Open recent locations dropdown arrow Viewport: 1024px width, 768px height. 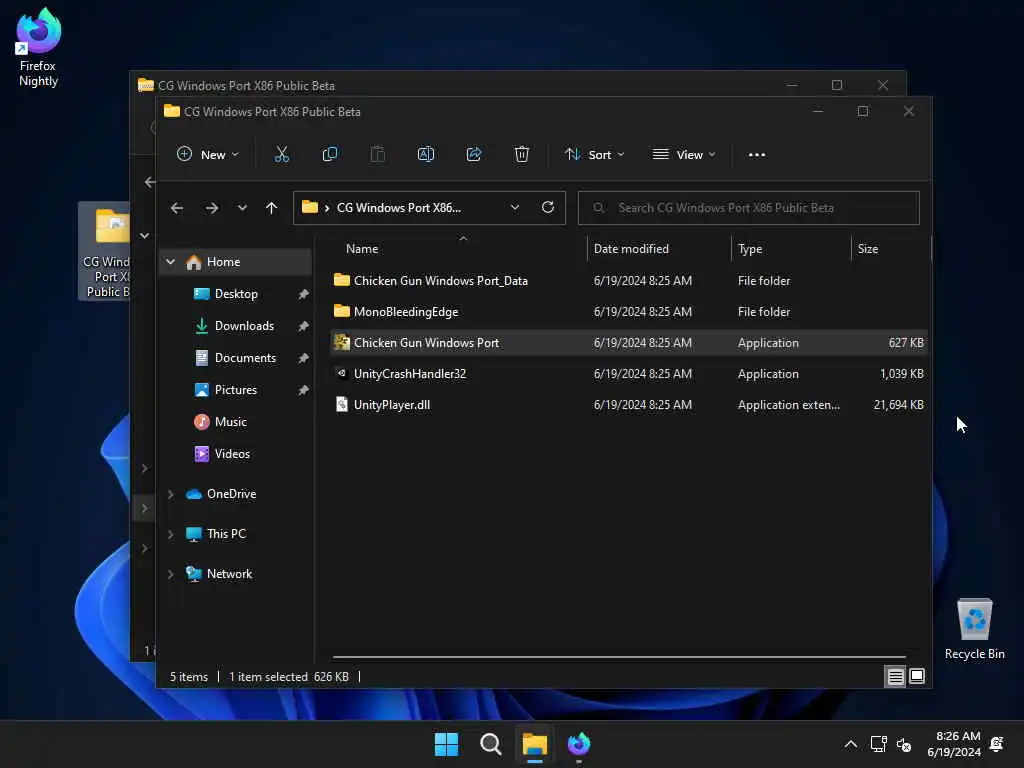(242, 208)
